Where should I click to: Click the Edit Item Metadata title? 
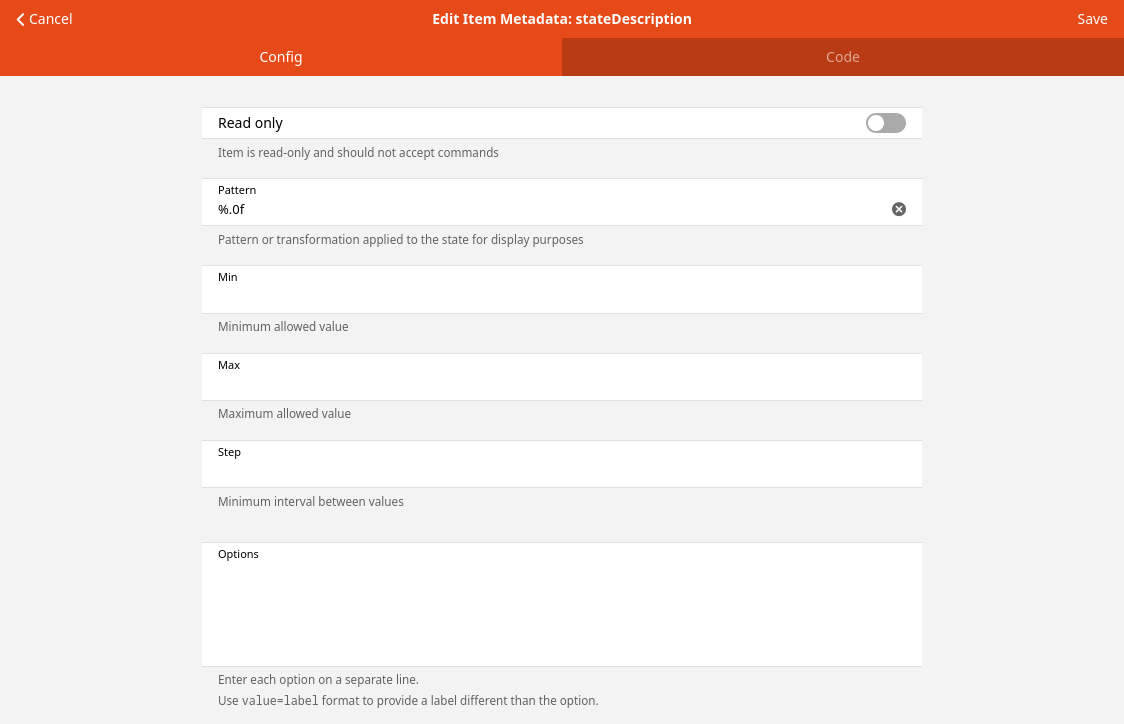click(561, 19)
